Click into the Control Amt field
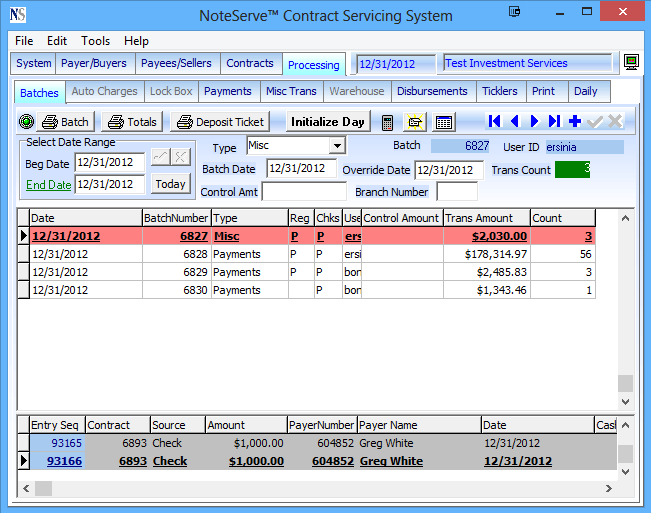This screenshot has width=651, height=513. tap(303, 191)
